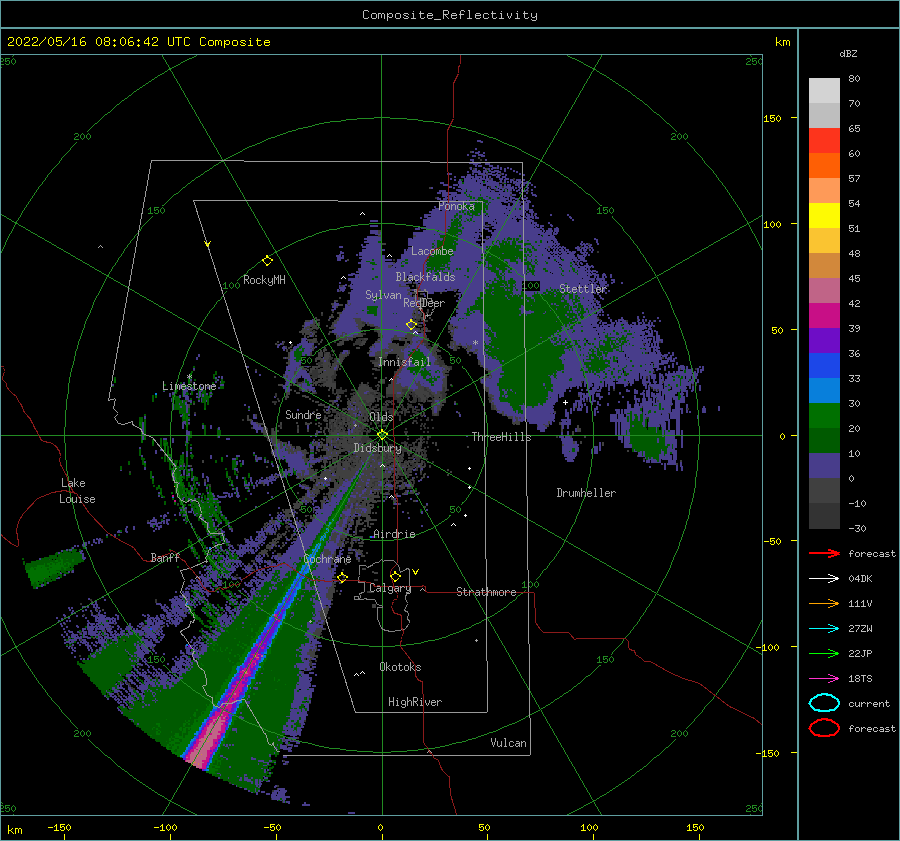Viewport: 900px width, 841px height.
Task: Click the Strathmore town label
Action: click(486, 592)
